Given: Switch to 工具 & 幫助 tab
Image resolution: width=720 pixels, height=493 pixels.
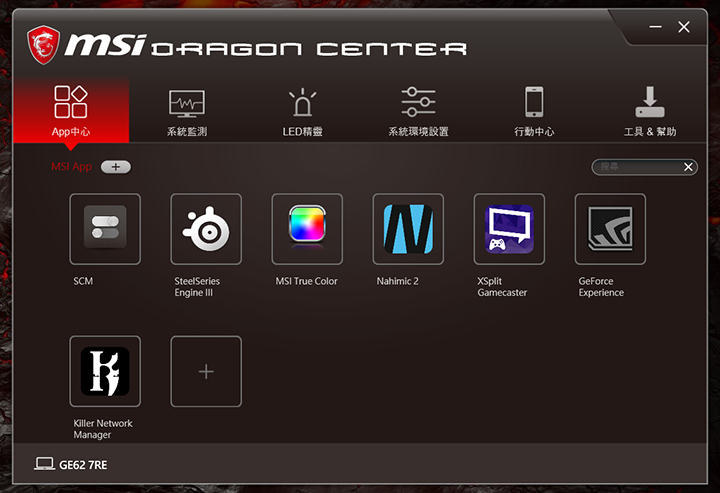Looking at the screenshot, I should pos(650,112).
